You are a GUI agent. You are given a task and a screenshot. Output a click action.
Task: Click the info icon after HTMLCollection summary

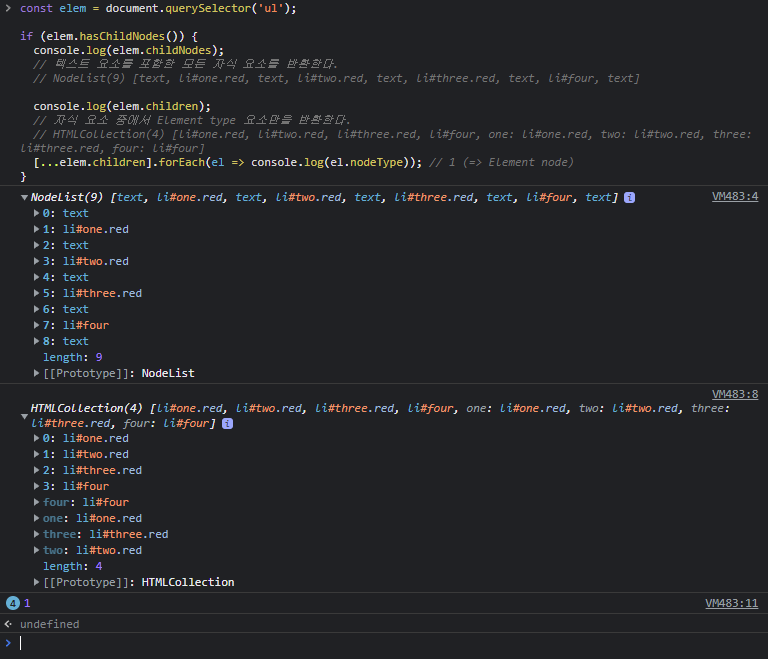click(x=227, y=423)
